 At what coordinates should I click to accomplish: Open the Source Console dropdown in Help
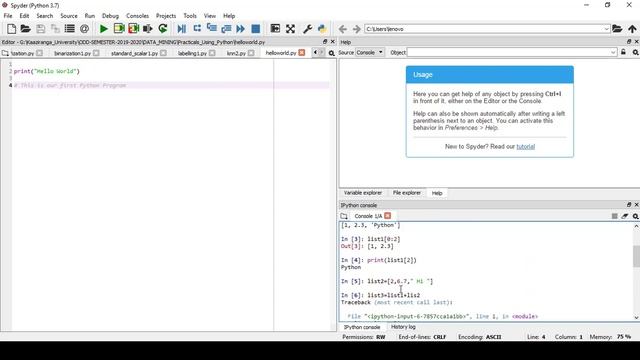click(370, 52)
